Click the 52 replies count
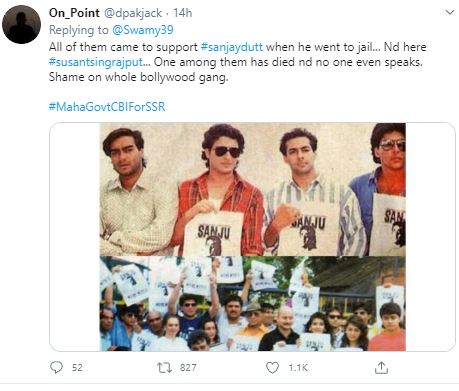Screen dimensions: 459x391 pos(77,368)
